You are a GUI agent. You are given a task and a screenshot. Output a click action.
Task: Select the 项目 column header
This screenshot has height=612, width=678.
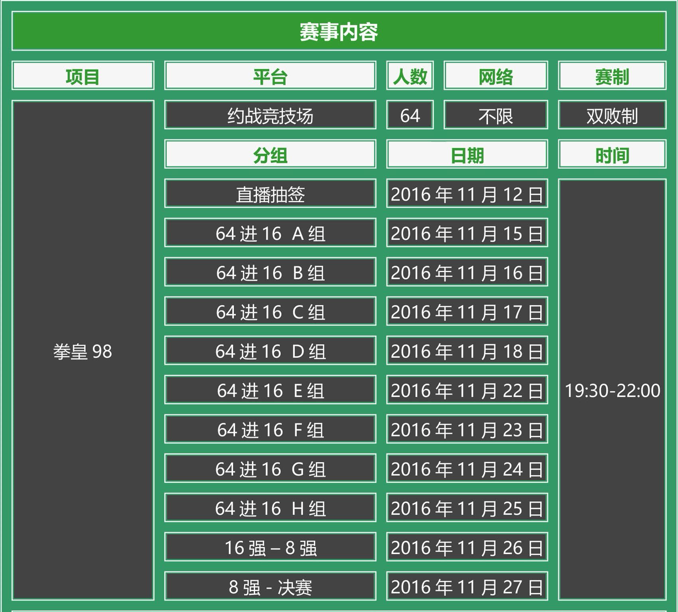pyautogui.click(x=83, y=76)
